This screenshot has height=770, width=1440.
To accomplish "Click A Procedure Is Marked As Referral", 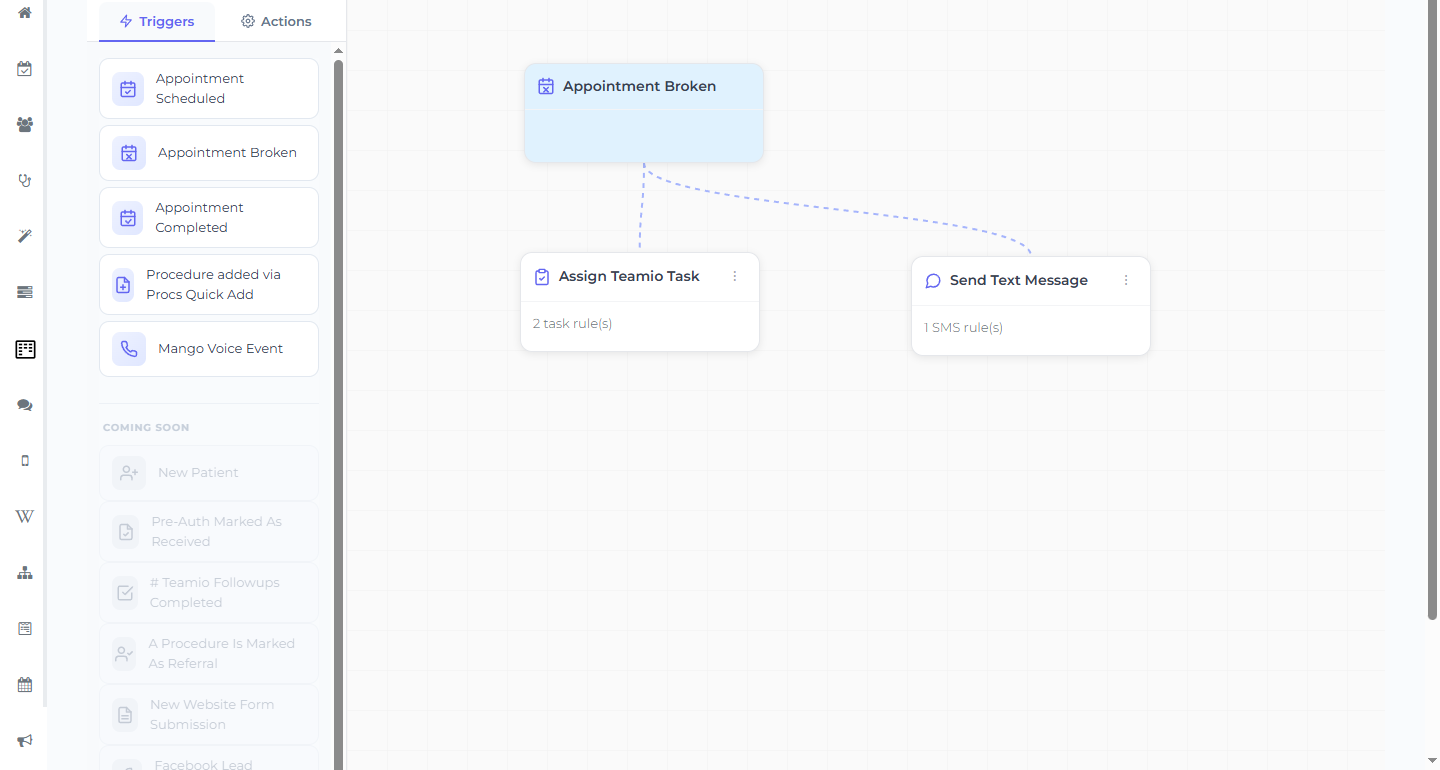I will click(x=209, y=654).
